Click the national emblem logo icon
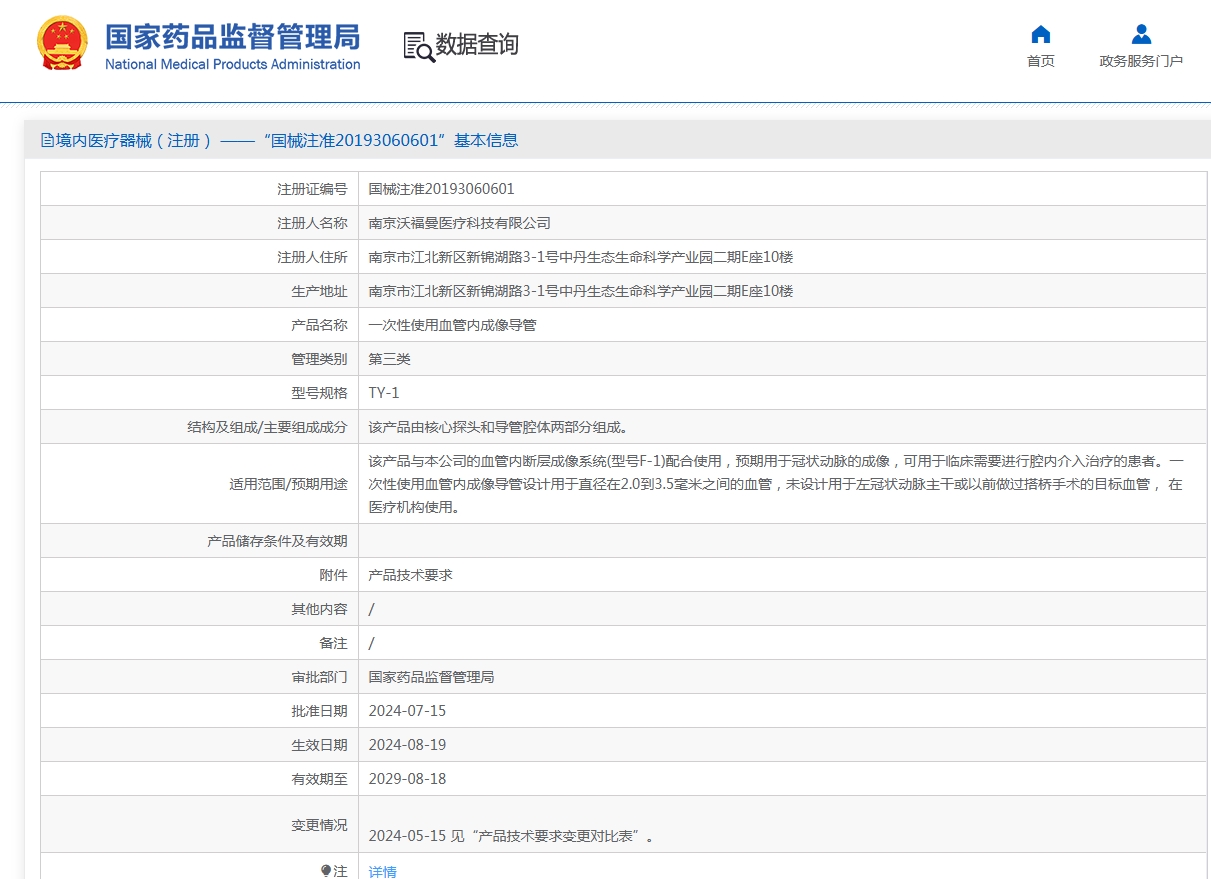The image size is (1211, 879). click(x=62, y=43)
